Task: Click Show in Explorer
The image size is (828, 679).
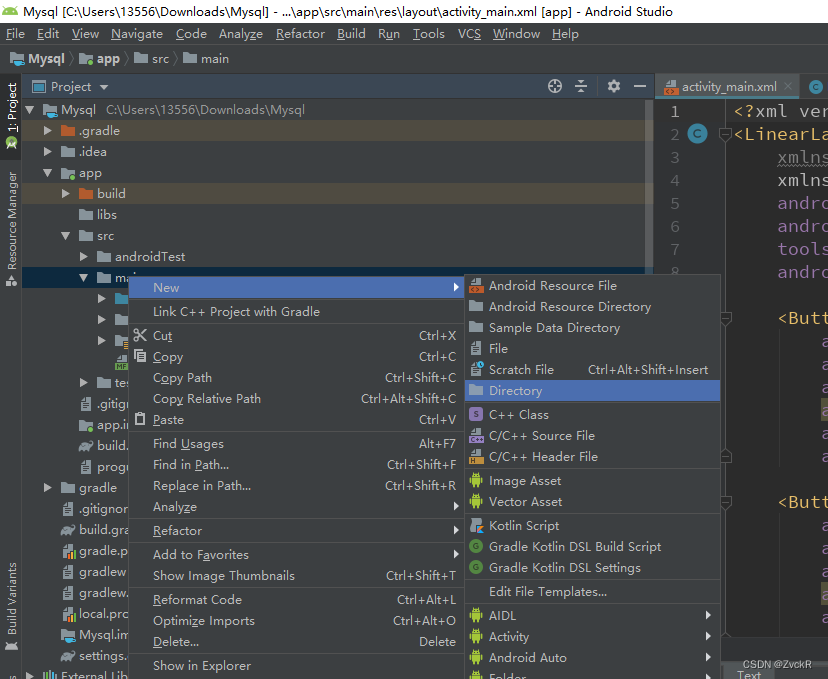Action: click(x=296, y=665)
